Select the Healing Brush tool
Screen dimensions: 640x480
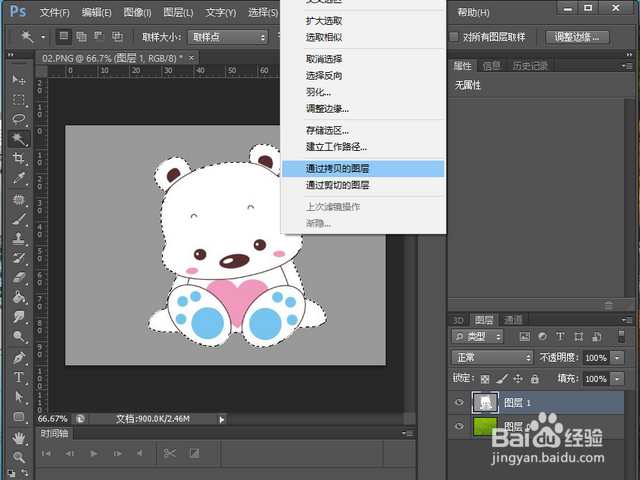point(19,200)
